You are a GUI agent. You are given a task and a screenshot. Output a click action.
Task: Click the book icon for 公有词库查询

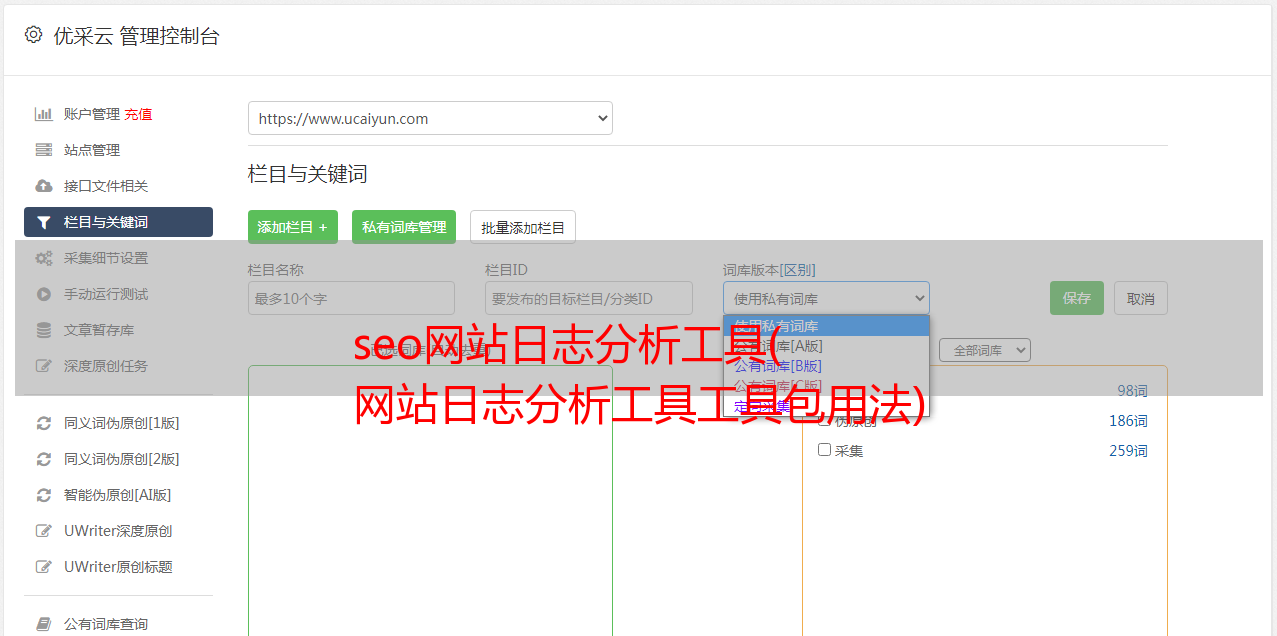click(x=44, y=624)
